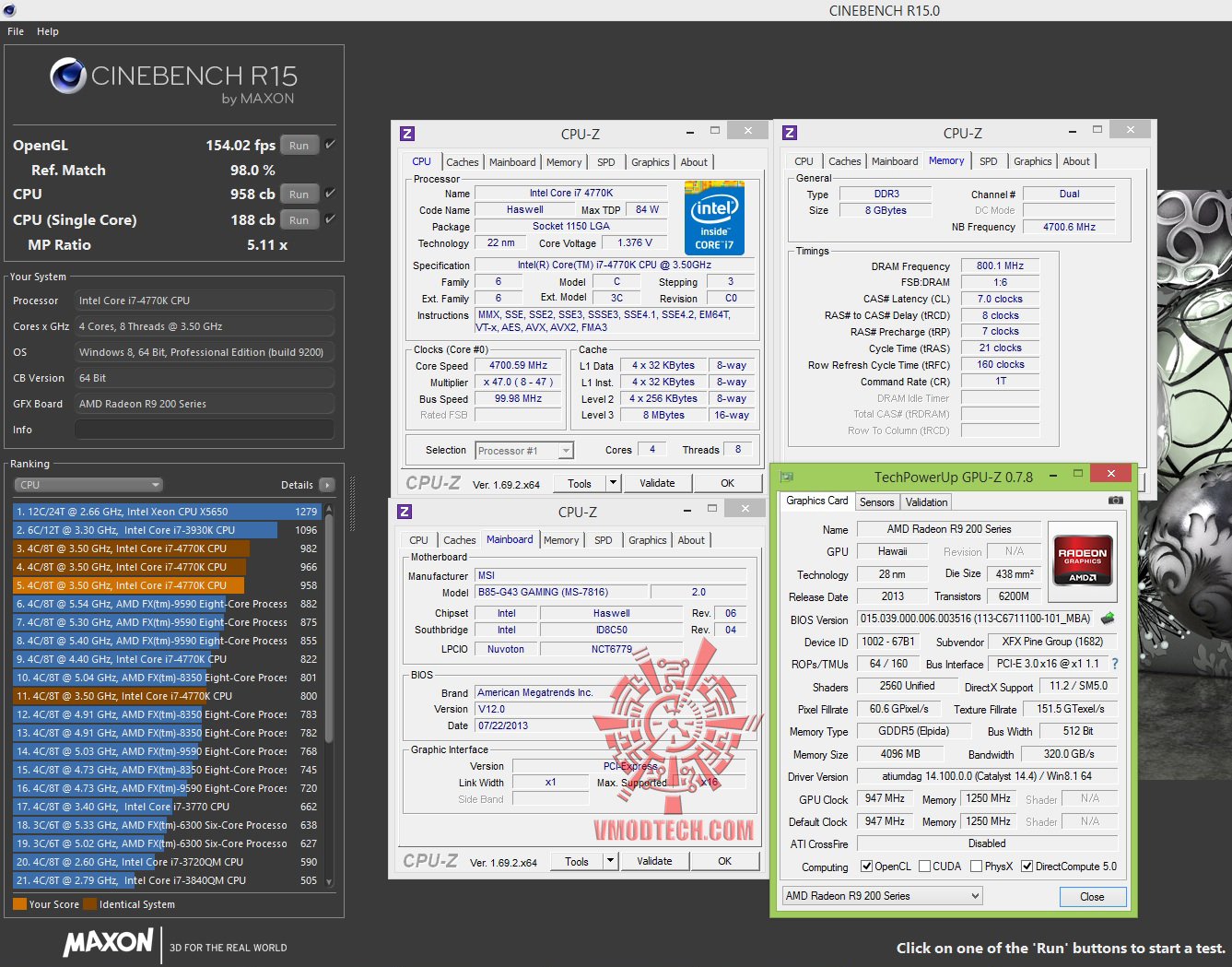Image resolution: width=1232 pixels, height=967 pixels.
Task: Select the Intel Core i7-3770 ranking row
Action: tap(168, 807)
